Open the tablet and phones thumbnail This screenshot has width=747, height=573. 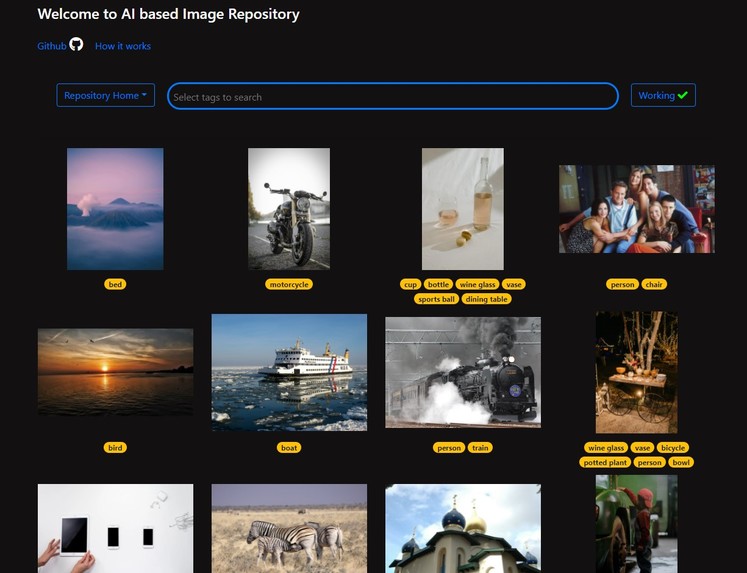coord(115,529)
